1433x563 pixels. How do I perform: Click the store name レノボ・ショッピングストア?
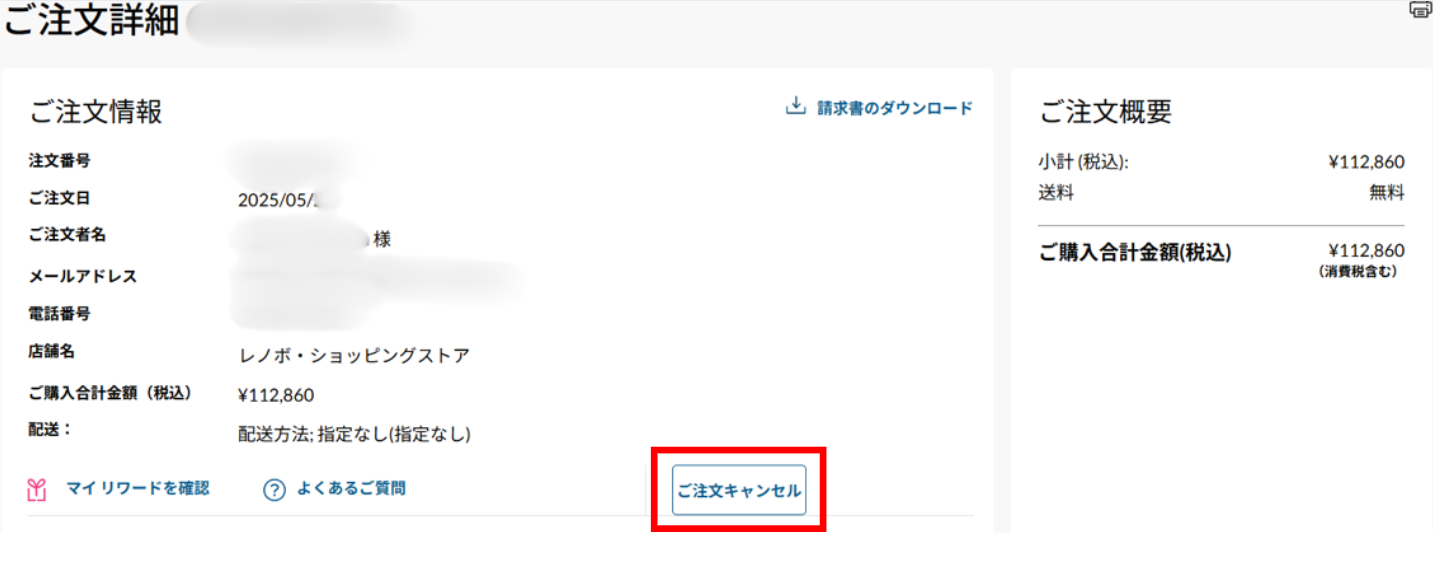coord(354,356)
